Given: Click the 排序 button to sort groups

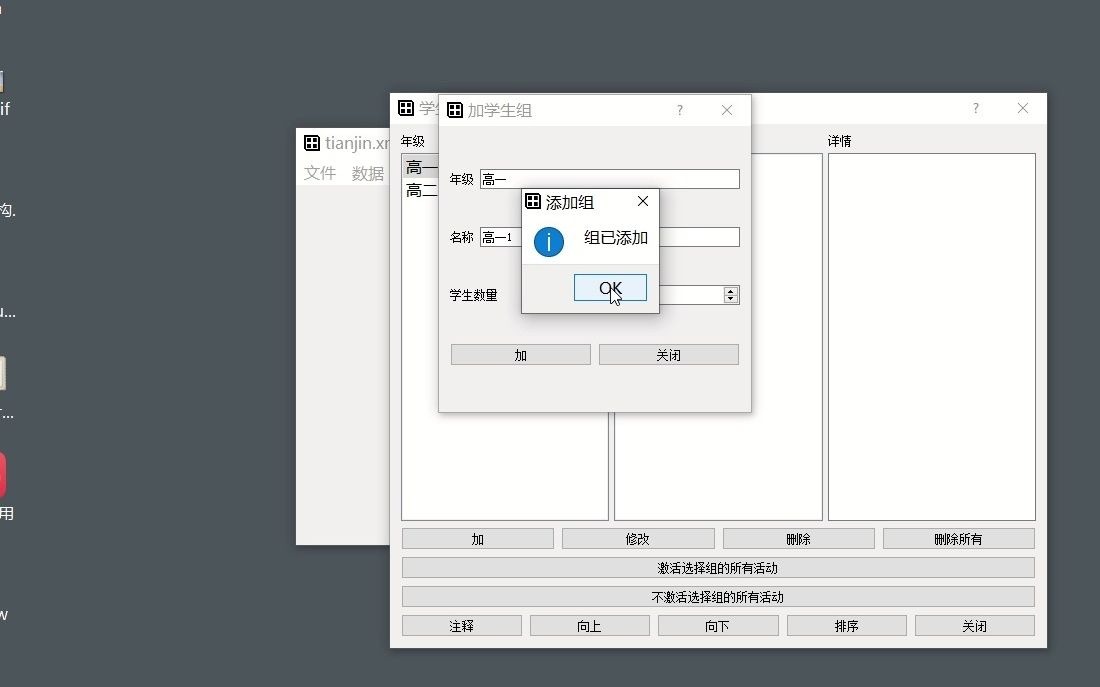Looking at the screenshot, I should (x=846, y=624).
